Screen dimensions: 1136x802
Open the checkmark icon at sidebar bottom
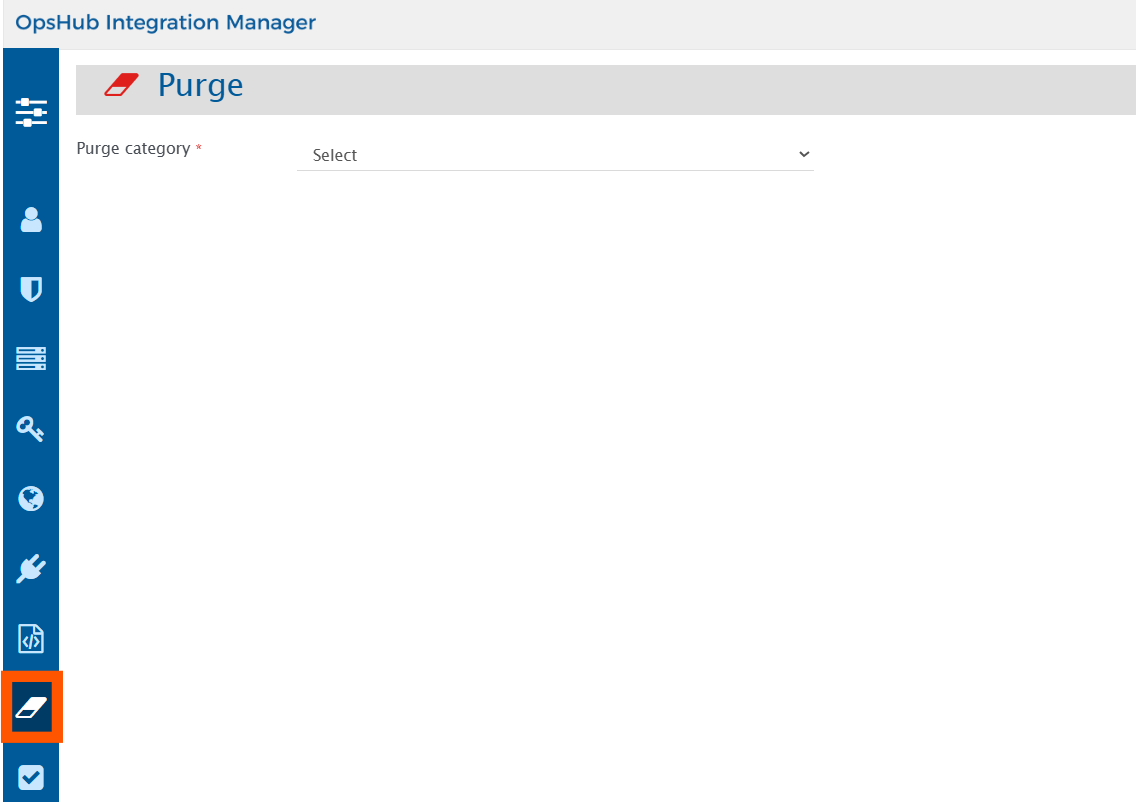(31, 777)
